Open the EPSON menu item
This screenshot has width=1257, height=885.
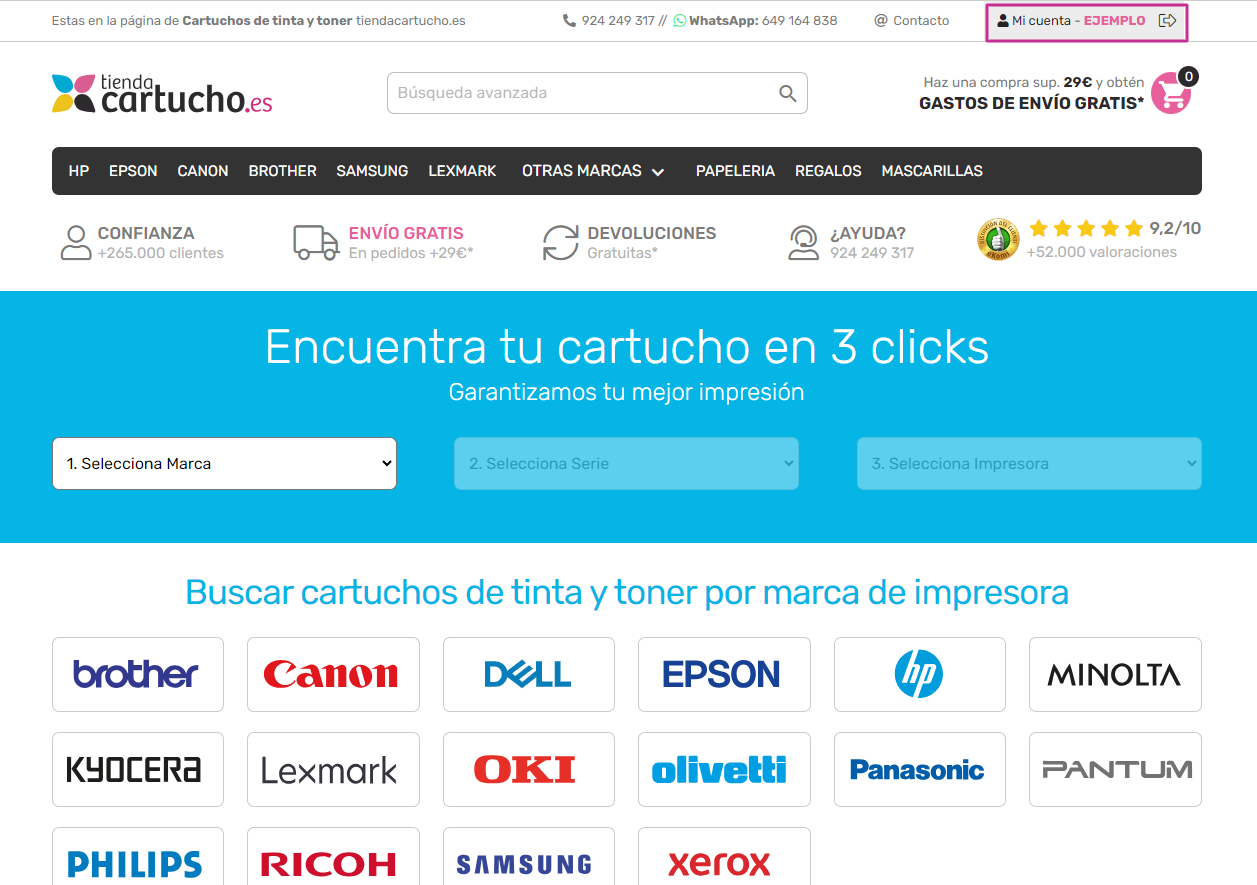(x=133, y=171)
